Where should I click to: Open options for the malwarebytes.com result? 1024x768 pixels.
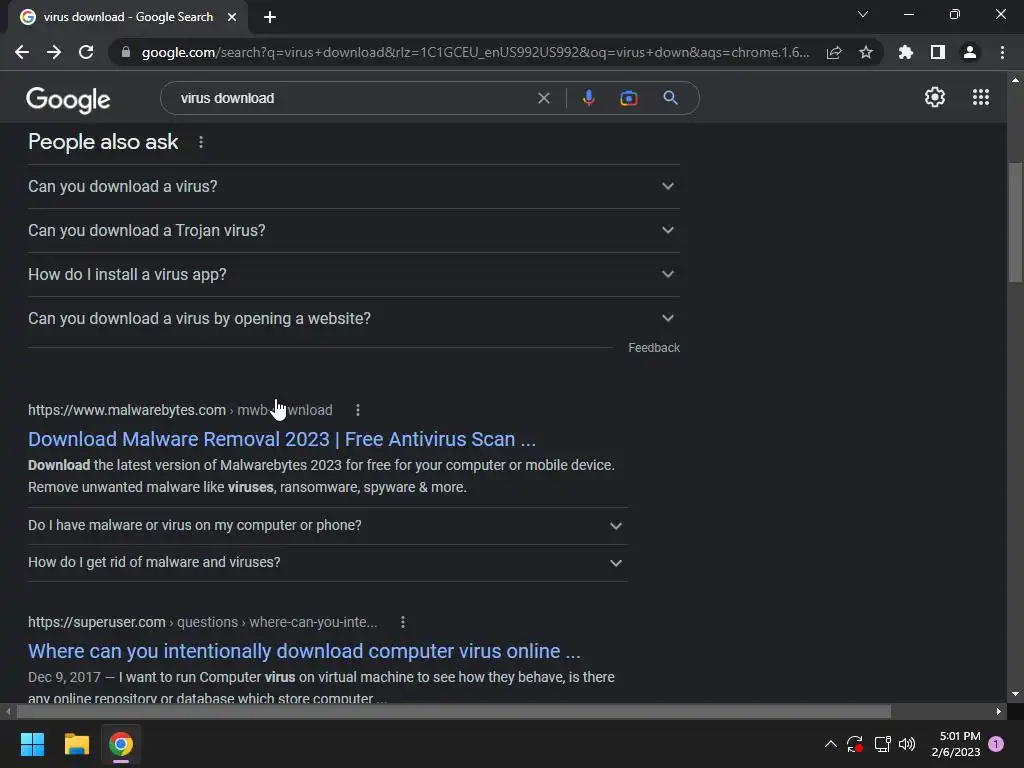[358, 410]
